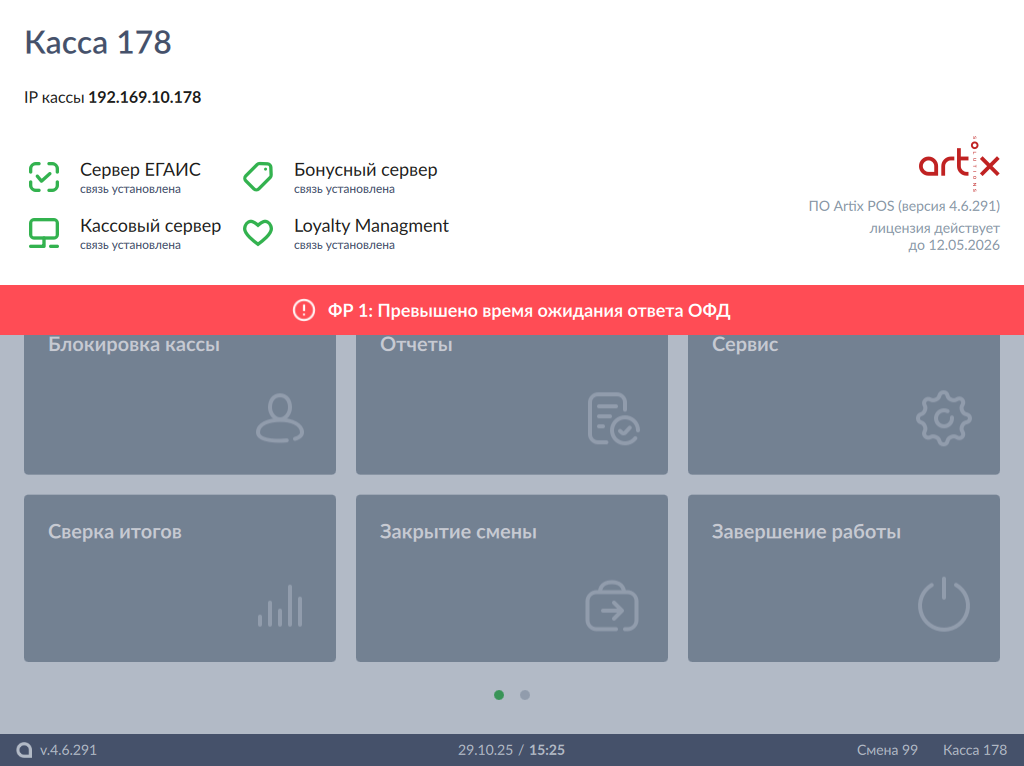This screenshot has height=766, width=1024.
Task: Click the report checklist icon on Отчеты
Action: tap(612, 418)
